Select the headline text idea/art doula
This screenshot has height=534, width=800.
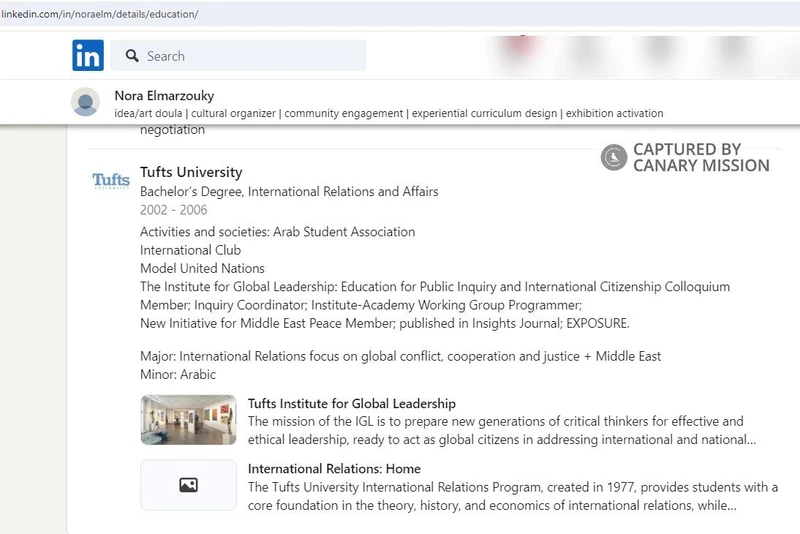coord(148,113)
